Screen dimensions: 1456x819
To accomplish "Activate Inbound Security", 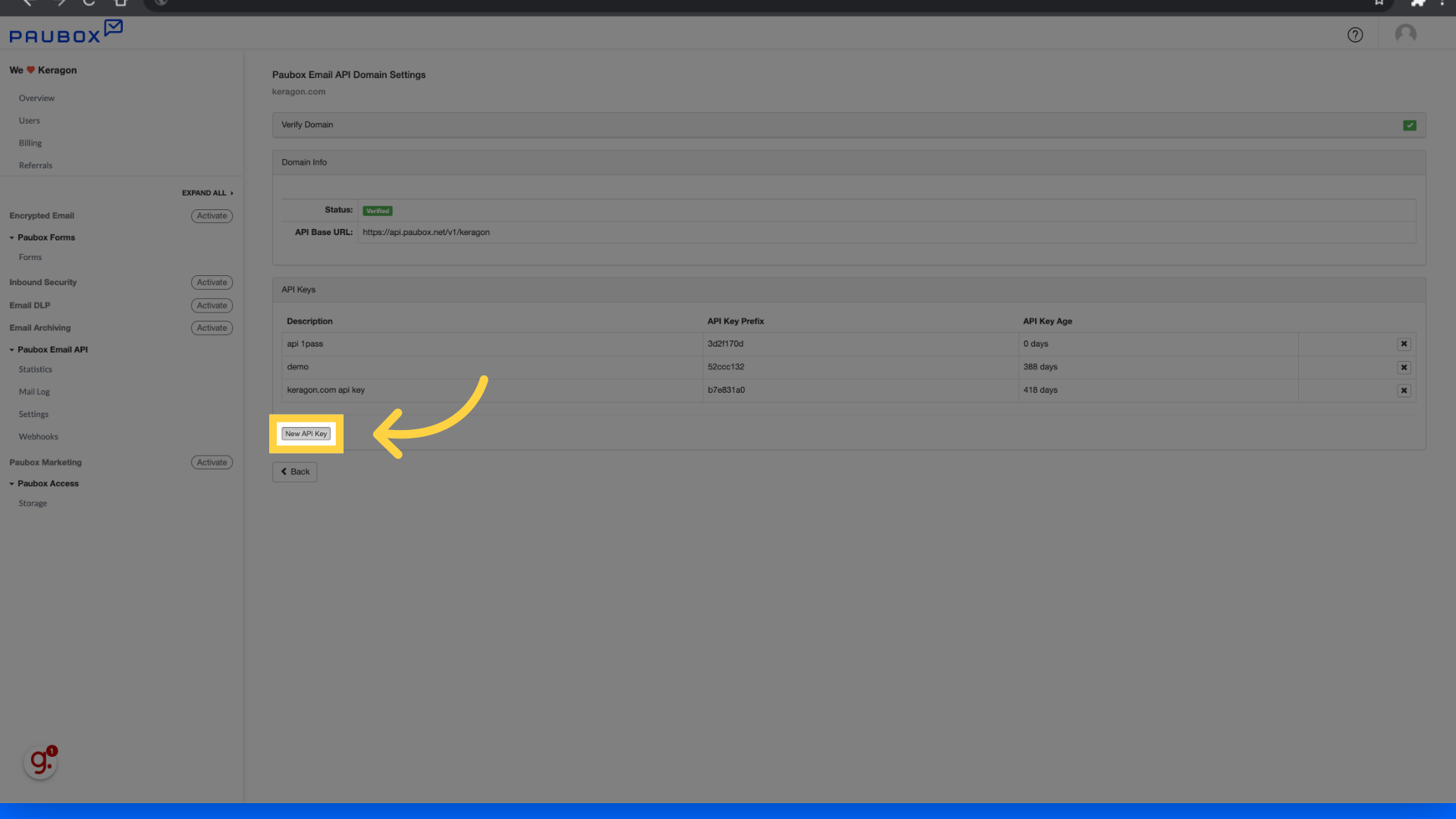I will (212, 283).
